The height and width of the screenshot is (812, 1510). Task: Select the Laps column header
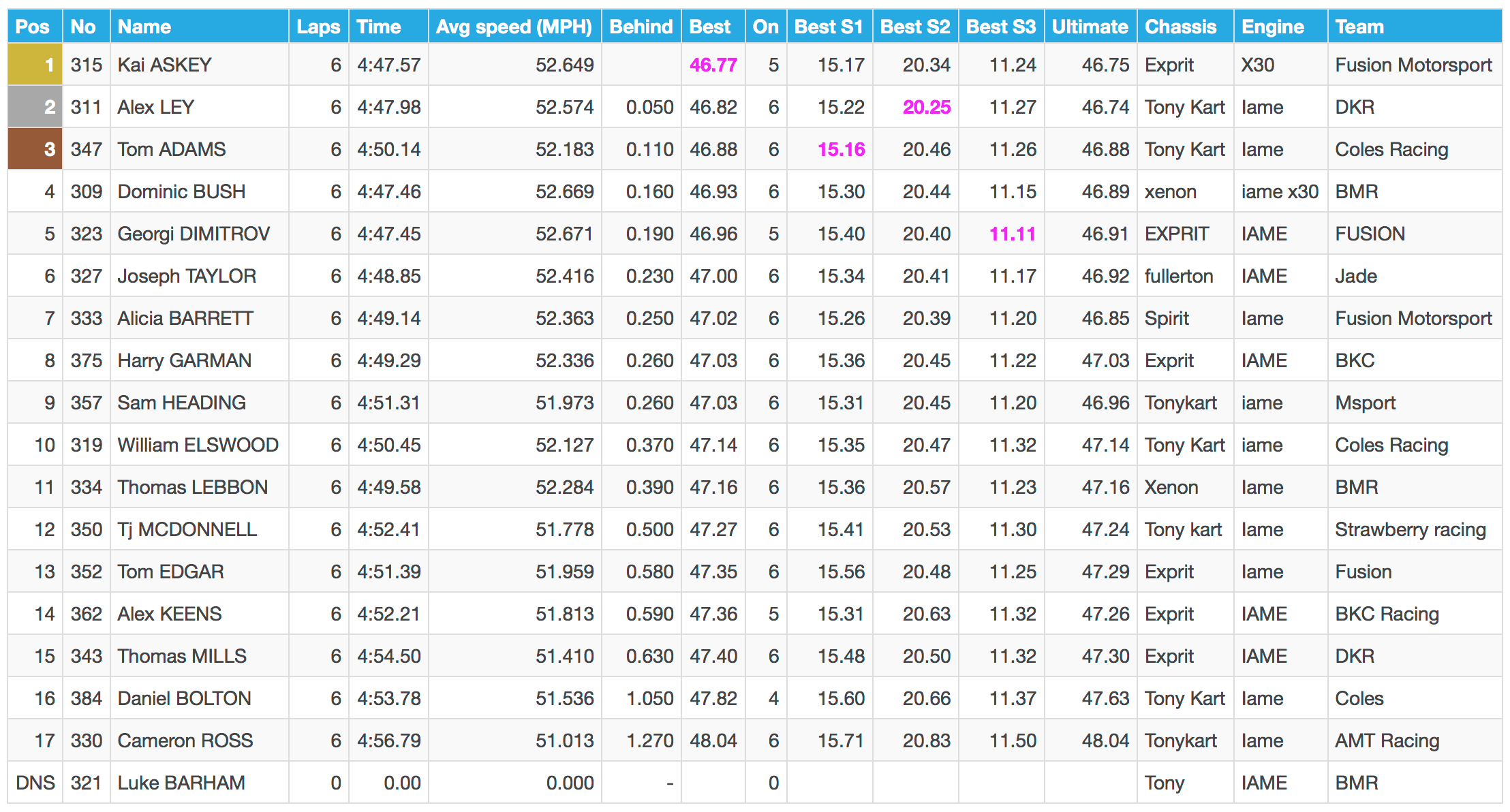click(x=318, y=27)
